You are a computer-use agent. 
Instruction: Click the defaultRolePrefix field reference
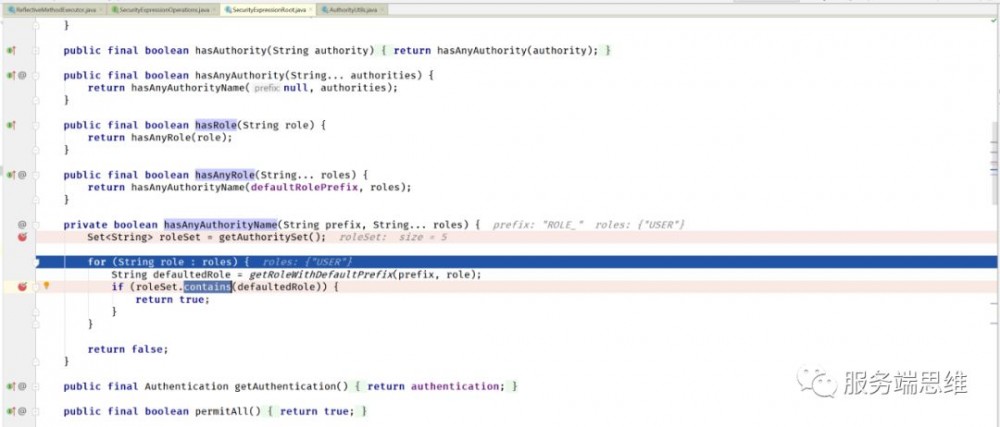pos(304,187)
